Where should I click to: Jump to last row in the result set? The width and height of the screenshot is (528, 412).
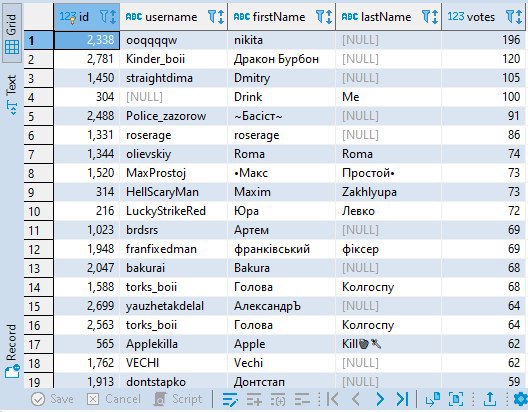(x=402, y=400)
